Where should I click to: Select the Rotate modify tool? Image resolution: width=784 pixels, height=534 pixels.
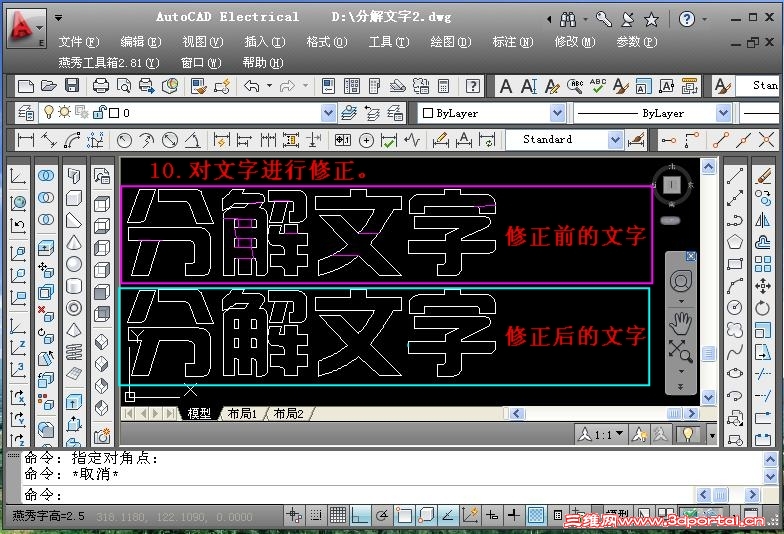pyautogui.click(x=762, y=308)
